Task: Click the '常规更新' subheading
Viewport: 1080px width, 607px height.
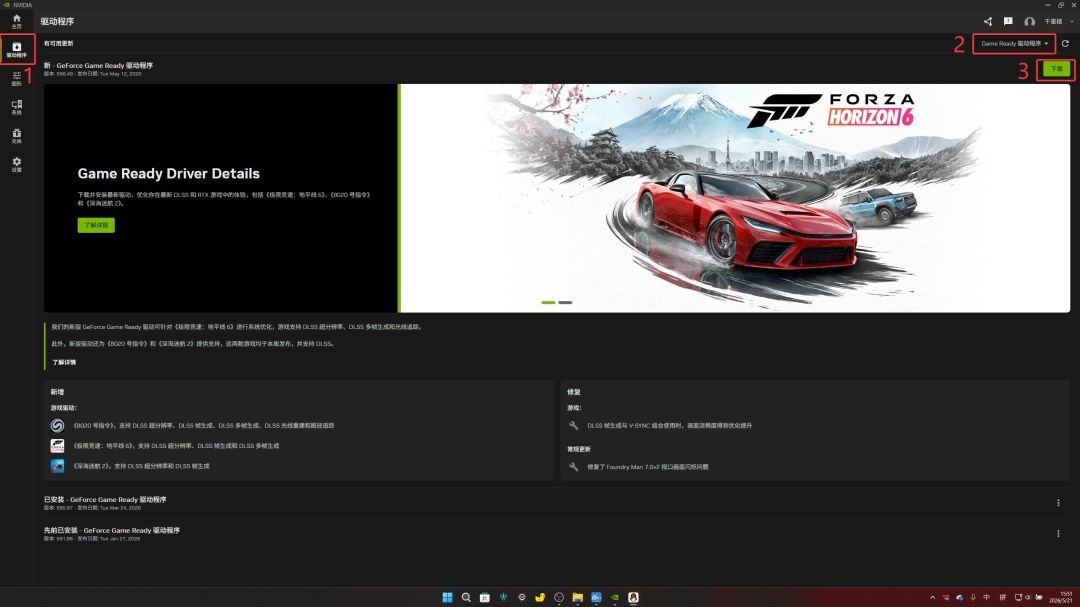Action: pos(579,449)
